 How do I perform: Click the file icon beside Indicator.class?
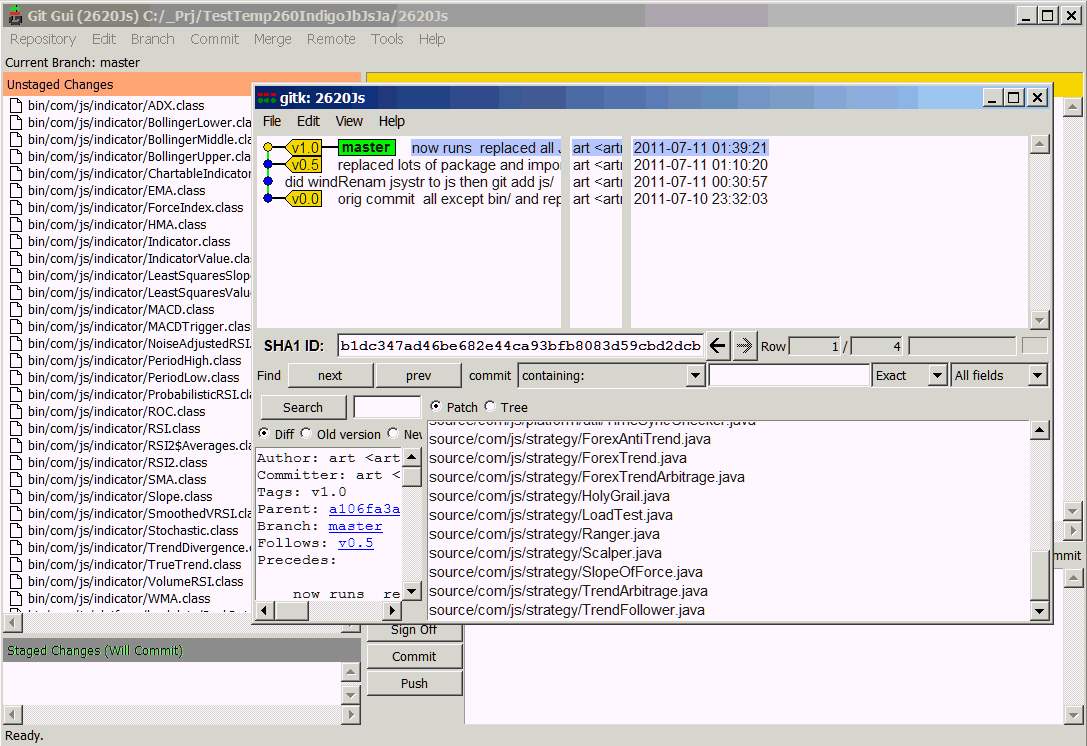[15, 241]
